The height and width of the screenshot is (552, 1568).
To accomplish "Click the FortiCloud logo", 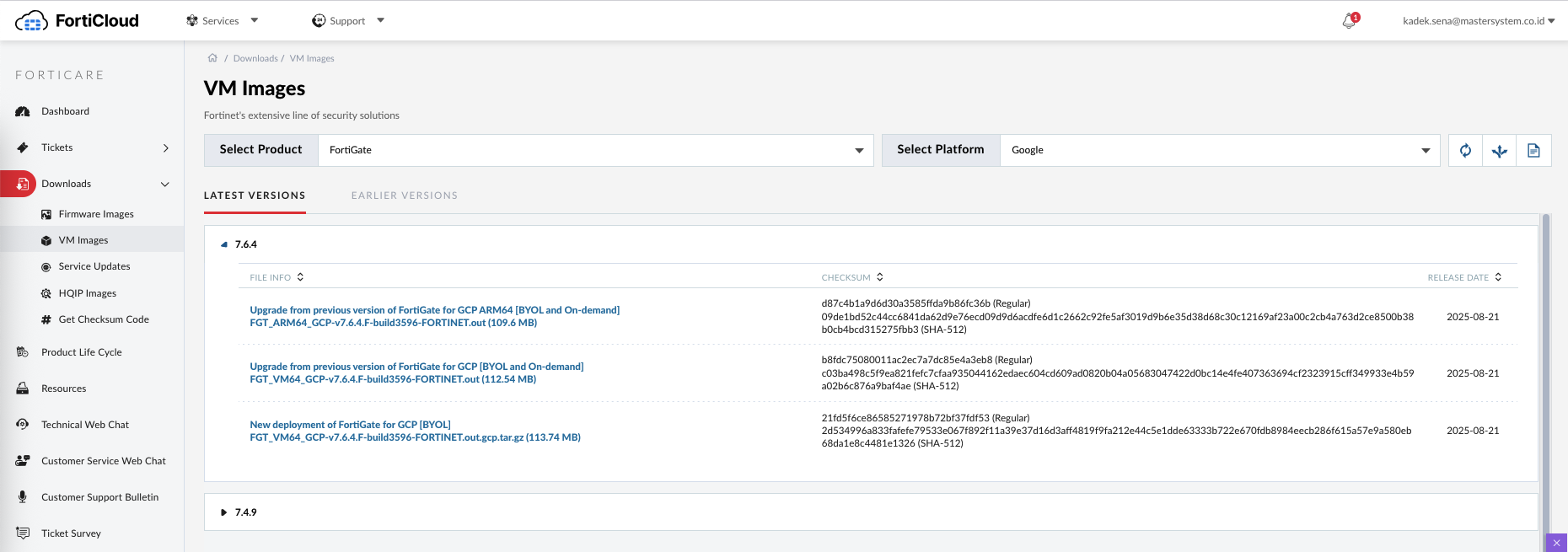I will click(78, 21).
